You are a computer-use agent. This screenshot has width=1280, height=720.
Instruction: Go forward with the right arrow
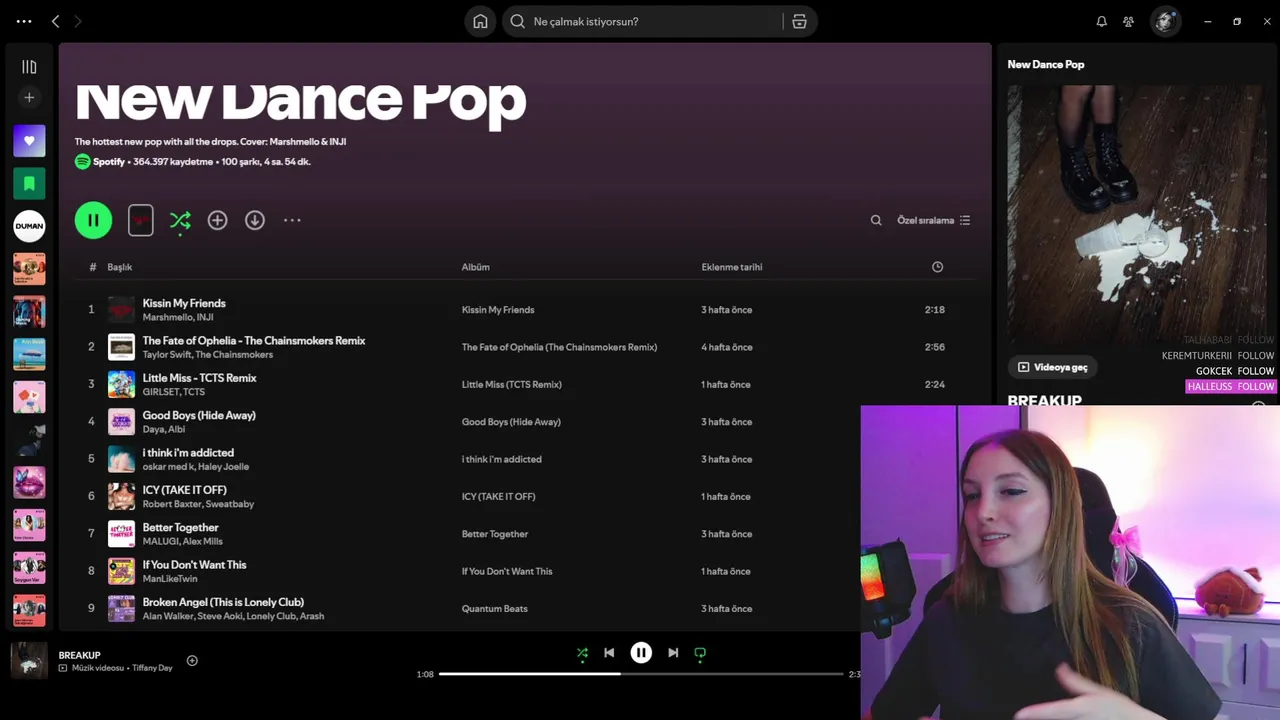[x=78, y=21]
